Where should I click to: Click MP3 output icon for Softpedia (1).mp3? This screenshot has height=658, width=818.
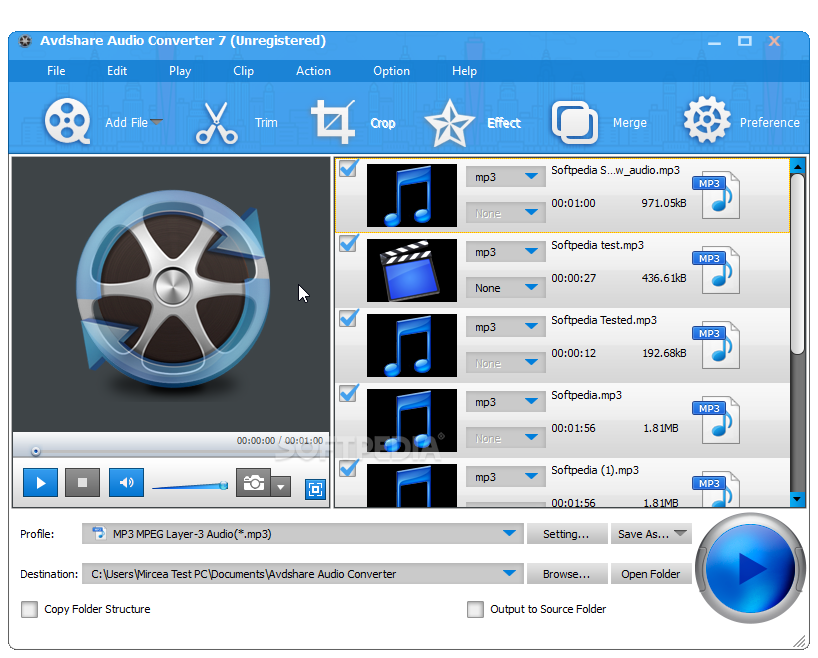coord(716,489)
